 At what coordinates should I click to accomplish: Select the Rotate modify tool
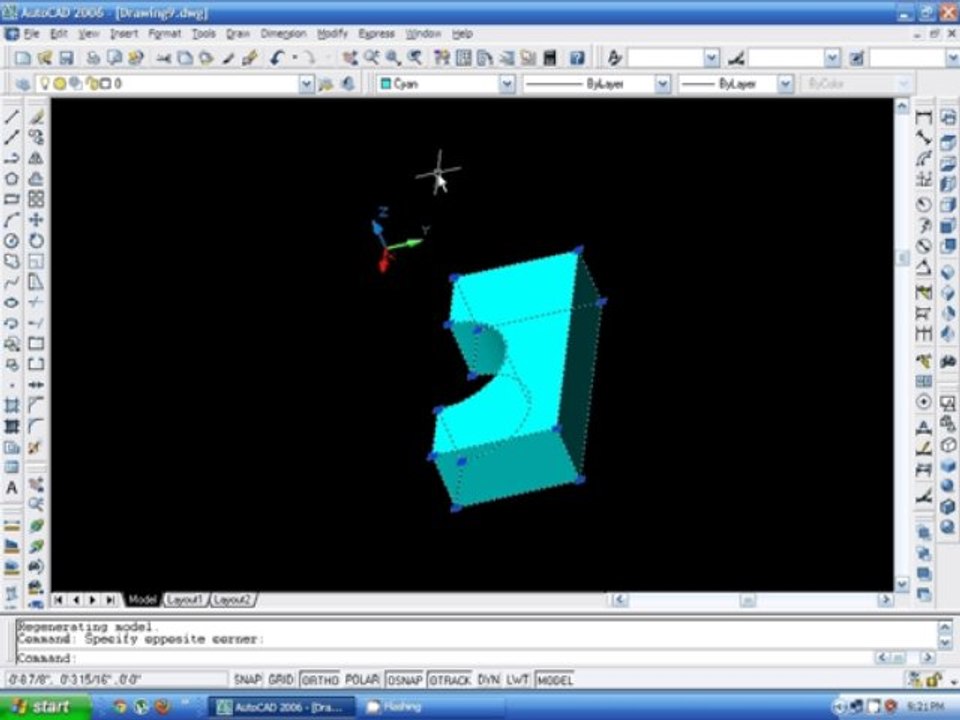(36, 241)
